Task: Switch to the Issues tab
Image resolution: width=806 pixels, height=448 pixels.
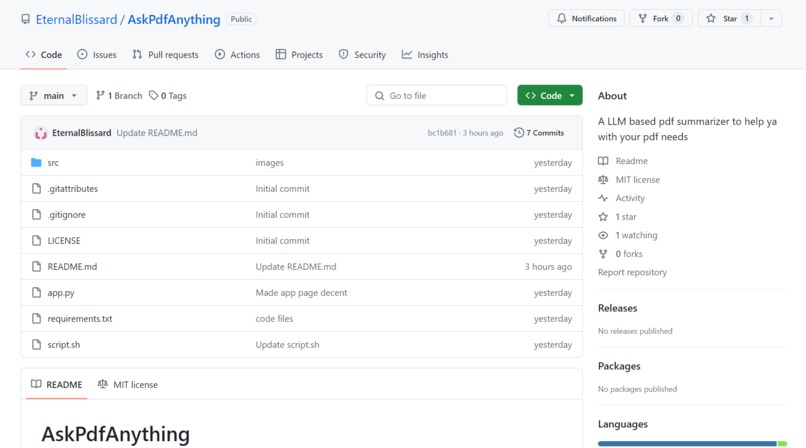Action: coord(97,54)
